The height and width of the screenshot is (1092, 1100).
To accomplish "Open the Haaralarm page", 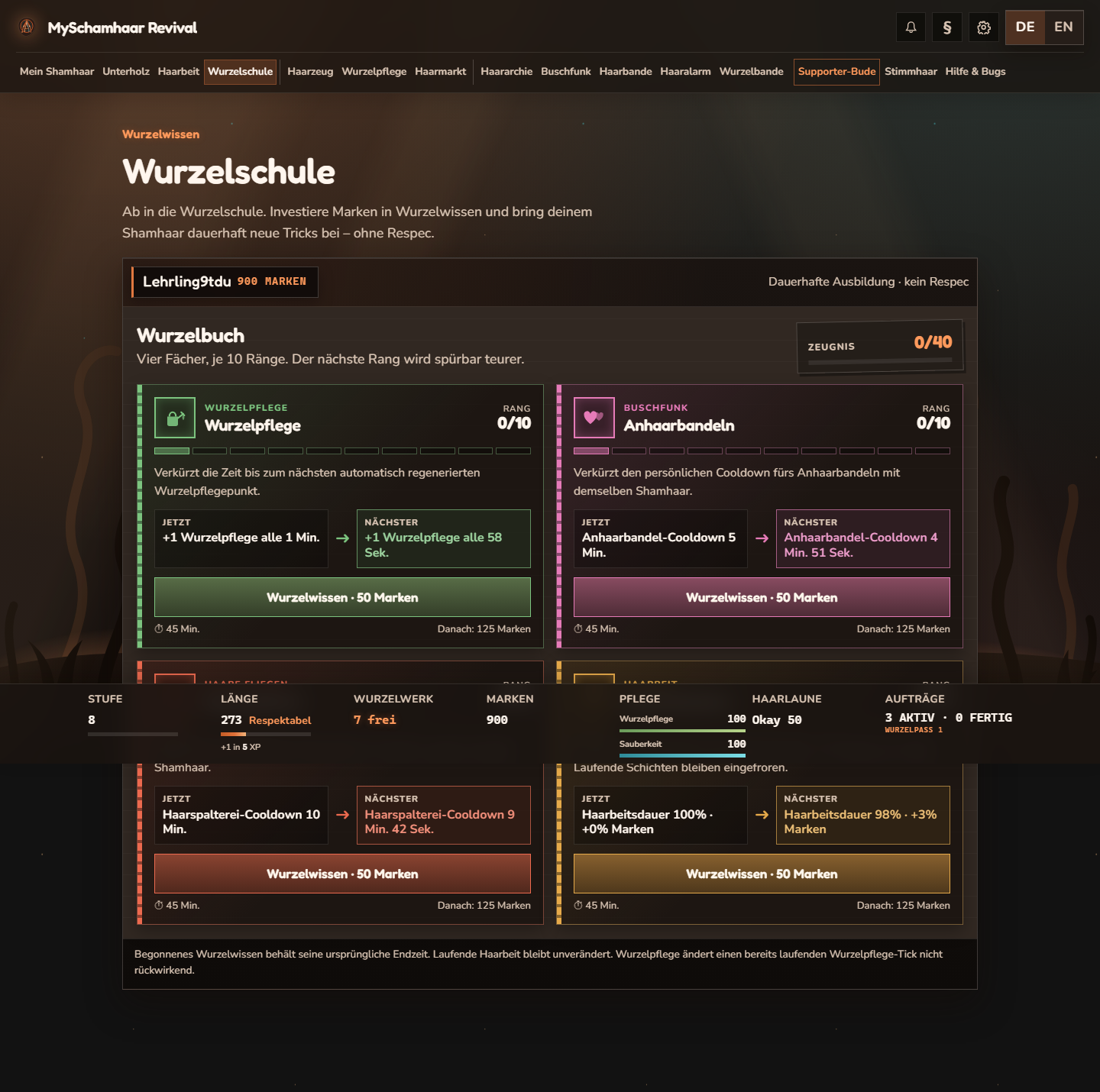I will (685, 72).
